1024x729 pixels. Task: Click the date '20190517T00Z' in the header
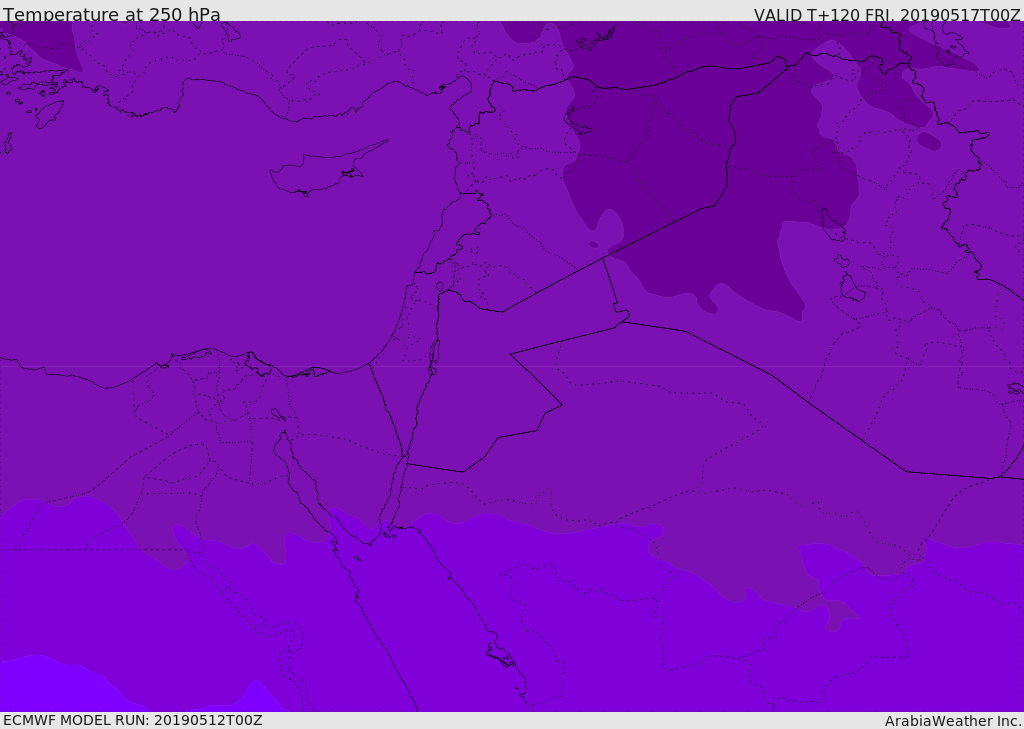[x=962, y=15]
